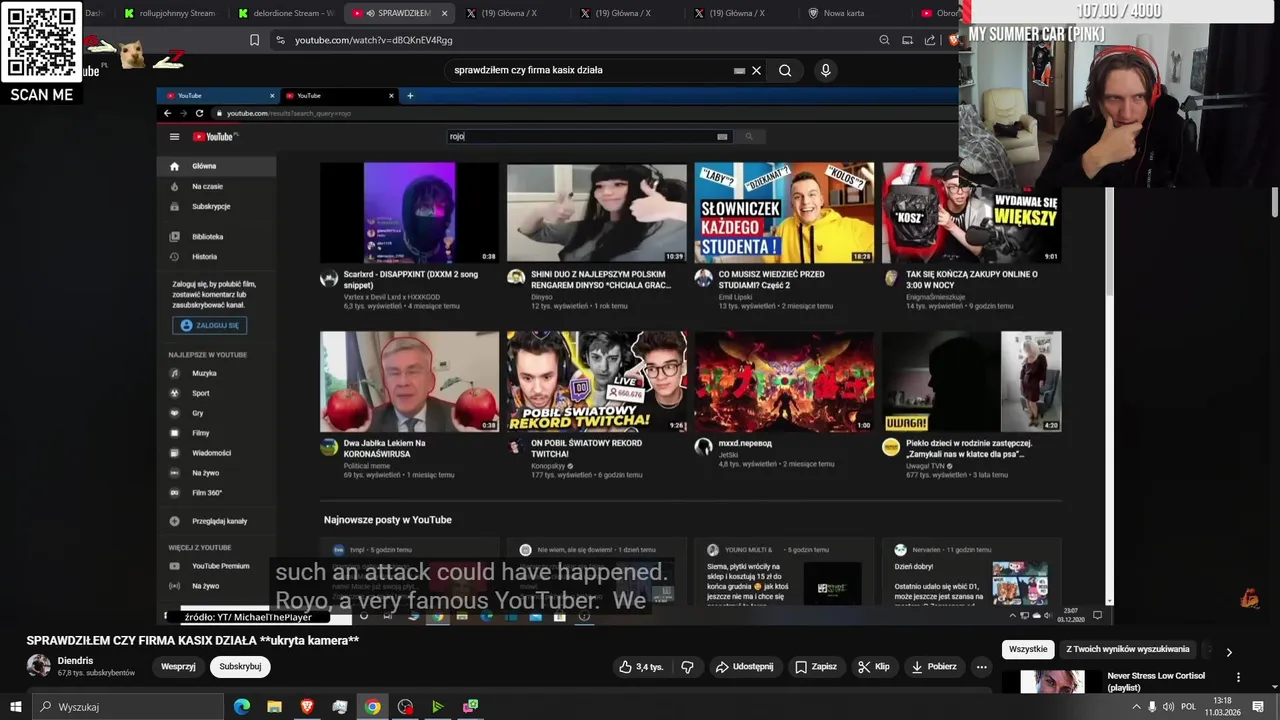This screenshot has height=720, width=1280.
Task: Click Historia in the recorded YouTube sidebar
Action: [204, 257]
